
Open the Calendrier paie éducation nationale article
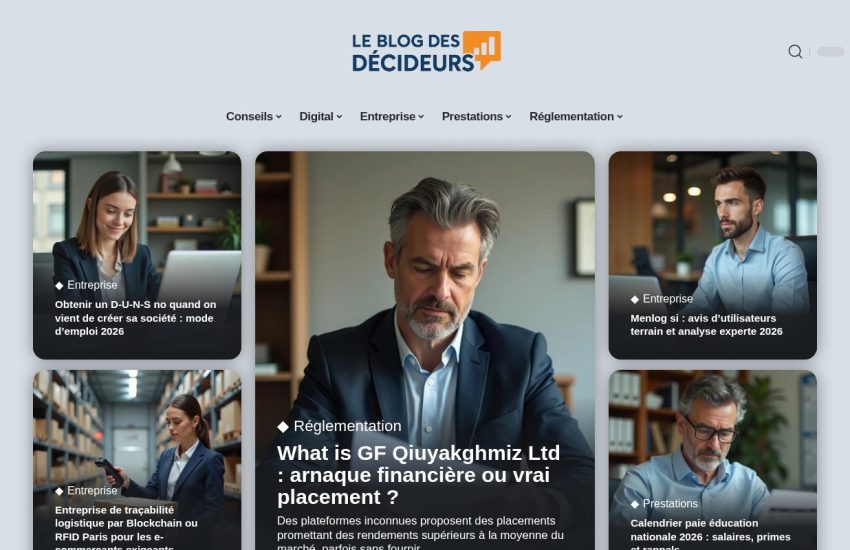(x=710, y=535)
